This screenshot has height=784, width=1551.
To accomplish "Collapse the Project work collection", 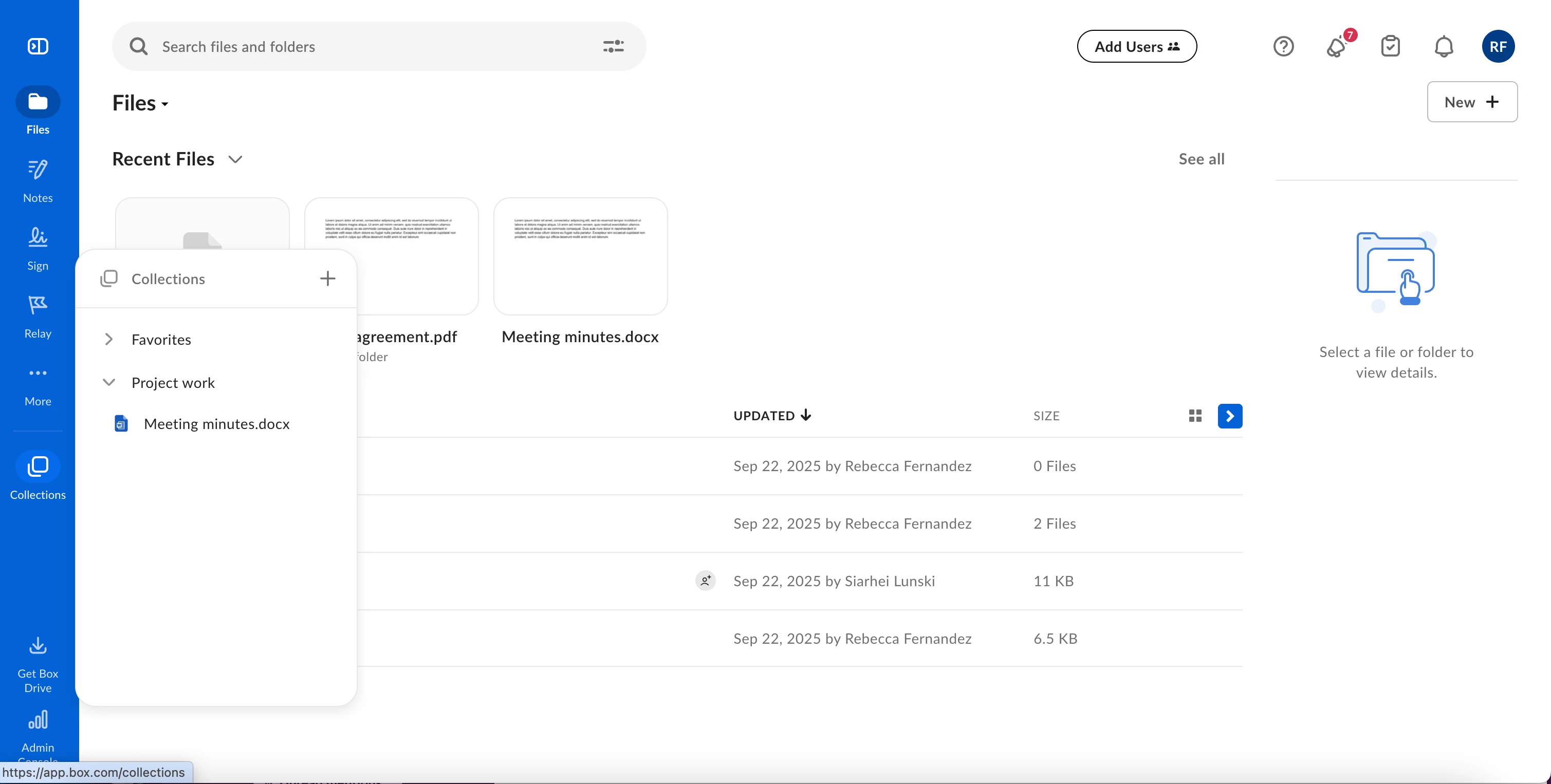I will (109, 383).
